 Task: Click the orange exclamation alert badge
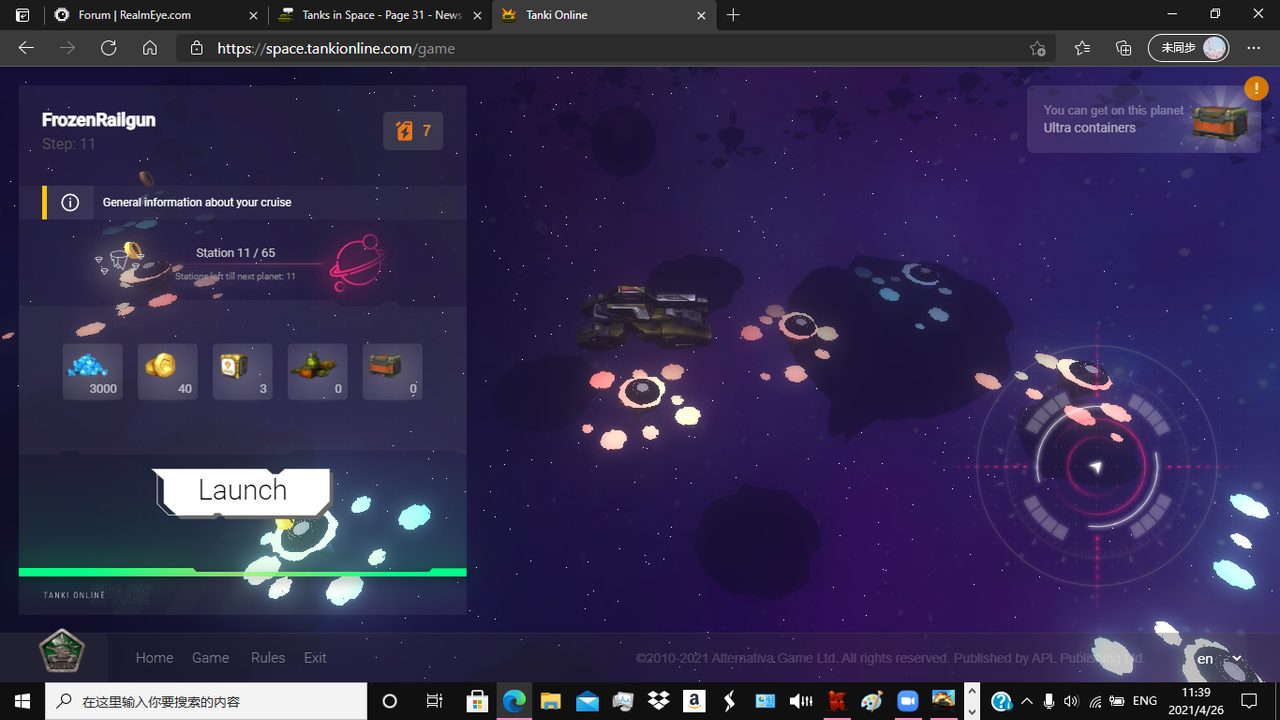(1256, 87)
